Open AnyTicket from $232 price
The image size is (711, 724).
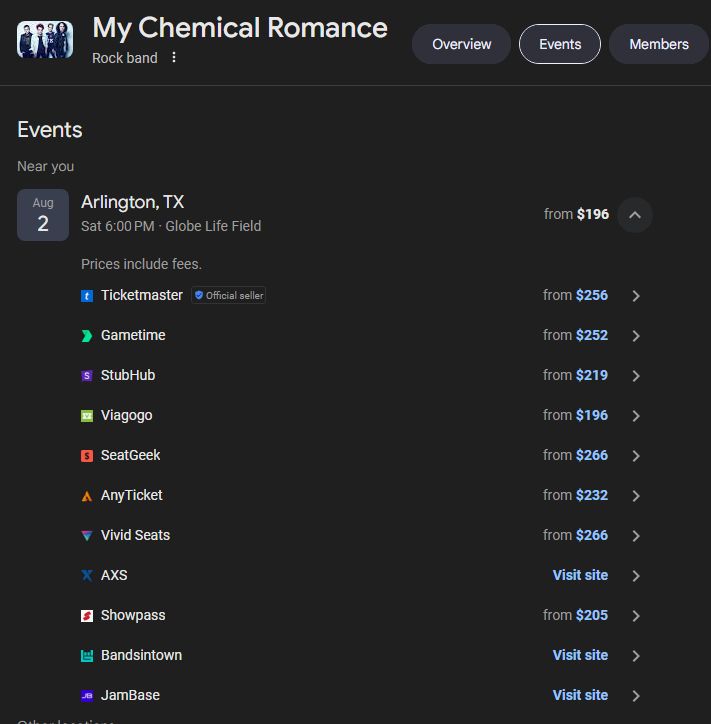575,495
